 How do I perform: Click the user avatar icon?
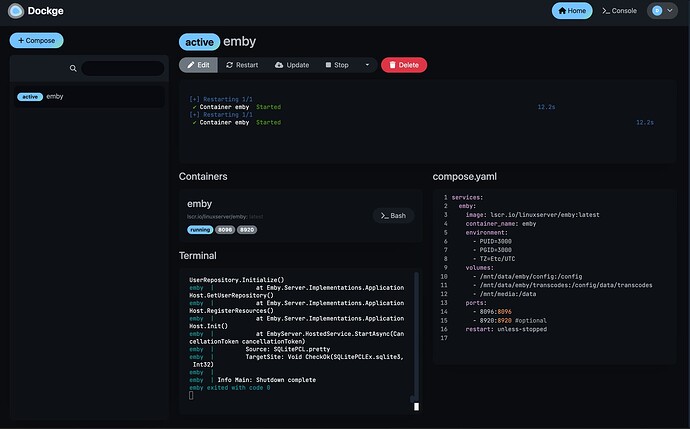point(657,11)
